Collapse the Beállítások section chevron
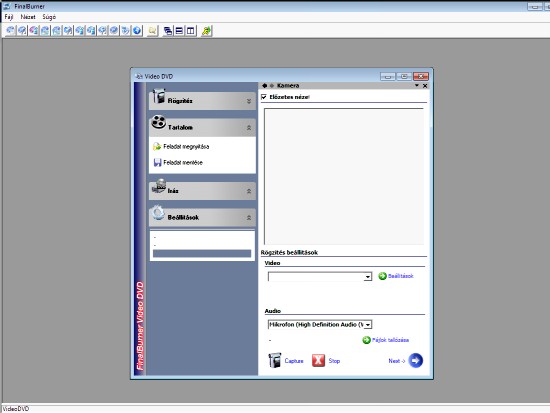Screen dimensions: 550x413 249,218
